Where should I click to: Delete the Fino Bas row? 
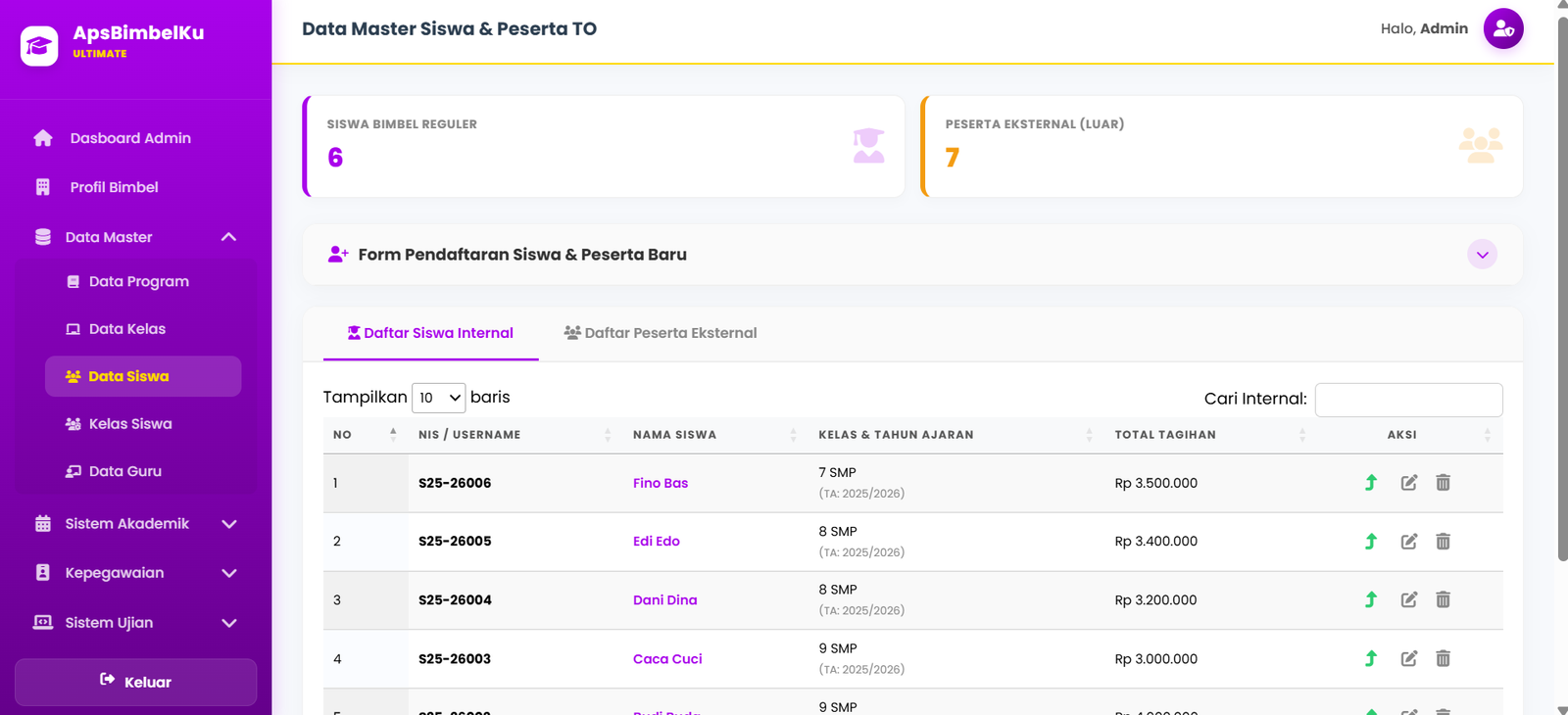click(1443, 482)
